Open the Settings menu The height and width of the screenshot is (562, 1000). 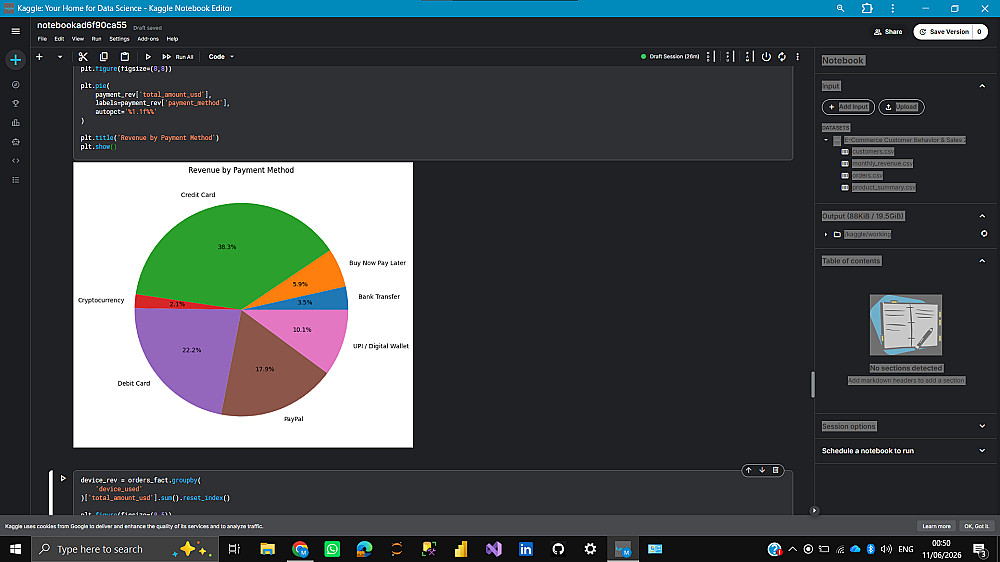click(119, 39)
